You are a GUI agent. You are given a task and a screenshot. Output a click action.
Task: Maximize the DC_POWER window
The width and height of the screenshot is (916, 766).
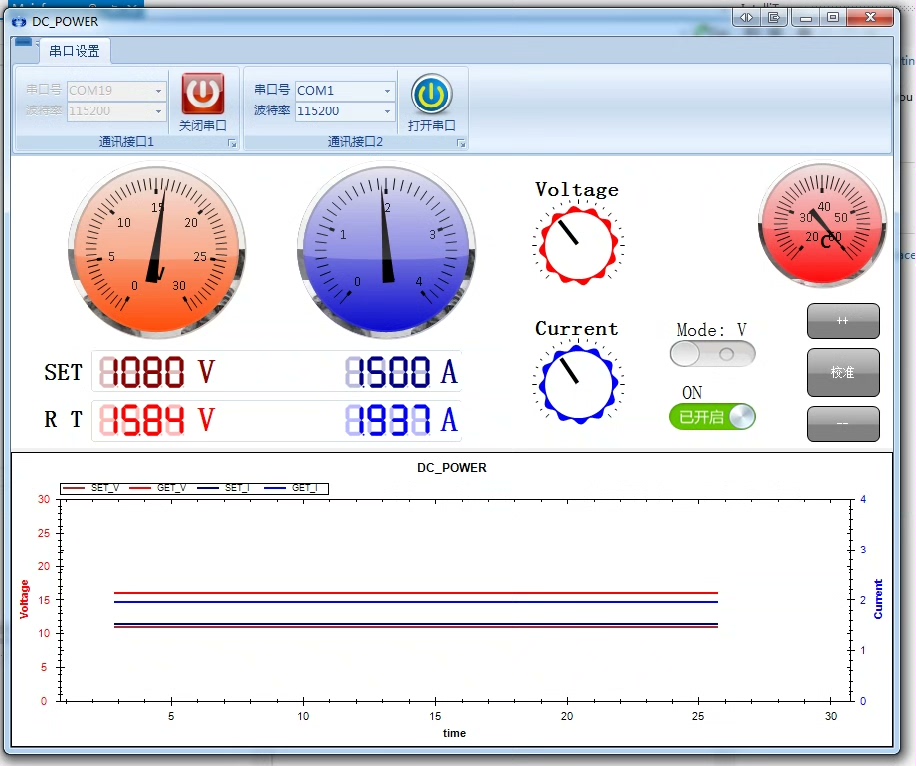(x=834, y=18)
